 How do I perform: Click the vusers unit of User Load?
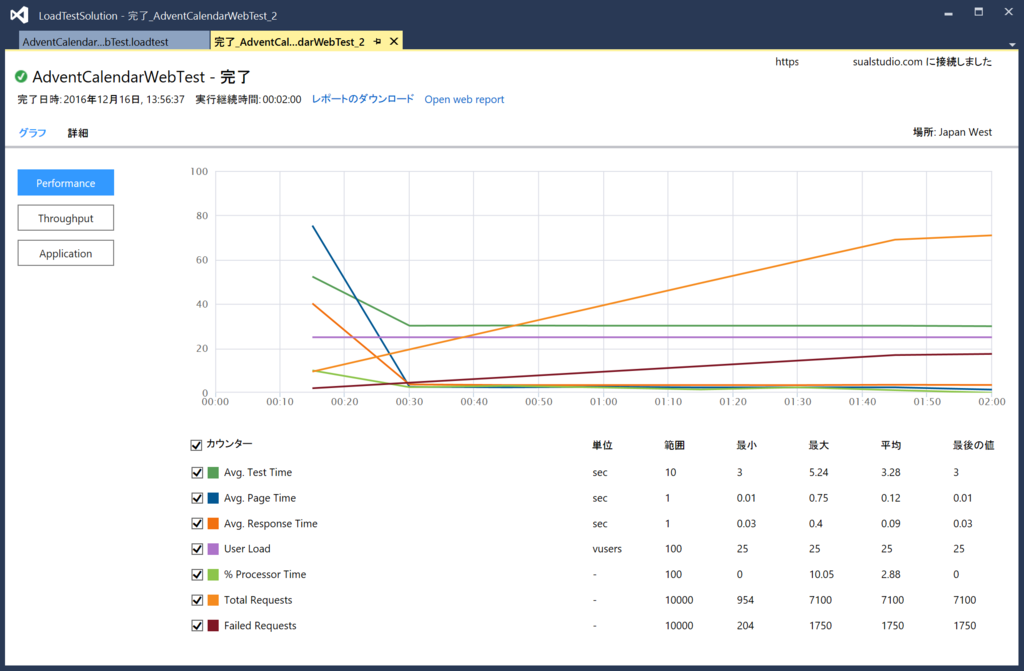point(607,549)
